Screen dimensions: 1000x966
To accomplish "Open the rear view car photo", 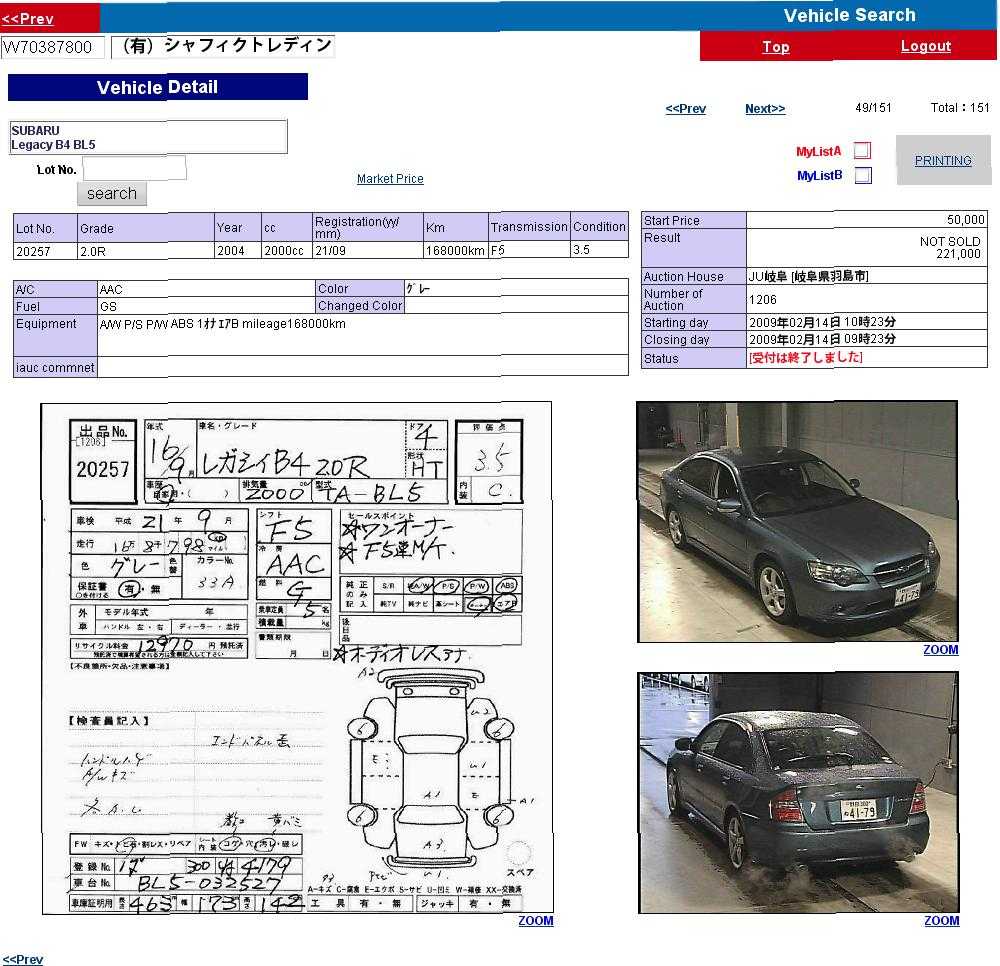I will (x=798, y=793).
